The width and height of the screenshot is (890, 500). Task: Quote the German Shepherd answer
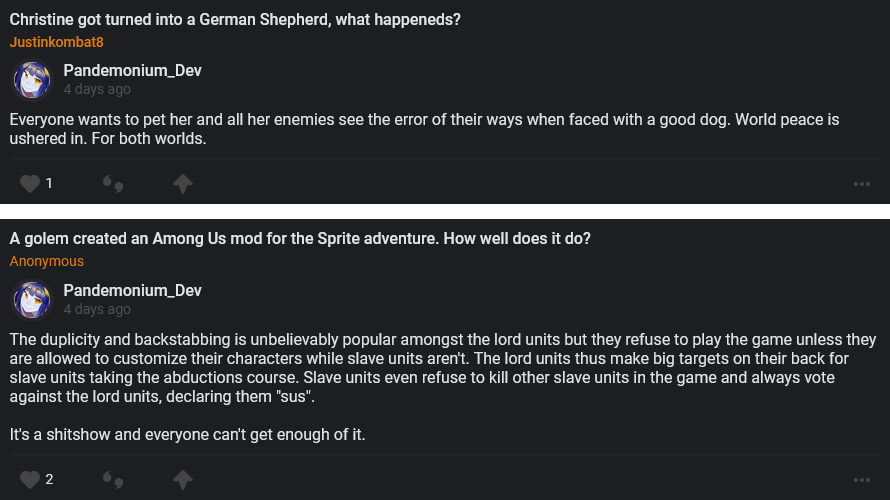coord(113,183)
